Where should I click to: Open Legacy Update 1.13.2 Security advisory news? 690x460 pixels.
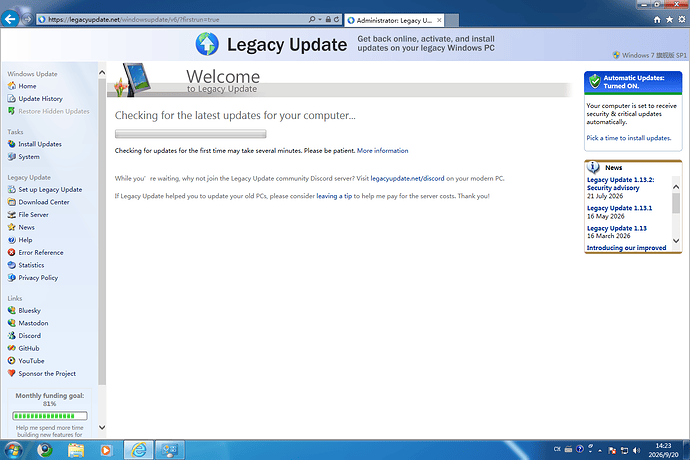tap(620, 184)
